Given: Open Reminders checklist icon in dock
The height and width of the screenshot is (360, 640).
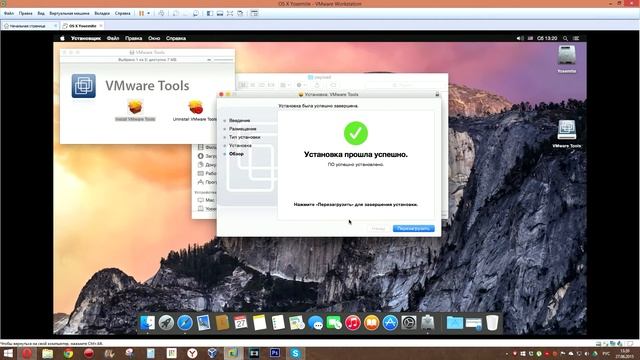Looking at the screenshot, I should [278, 323].
